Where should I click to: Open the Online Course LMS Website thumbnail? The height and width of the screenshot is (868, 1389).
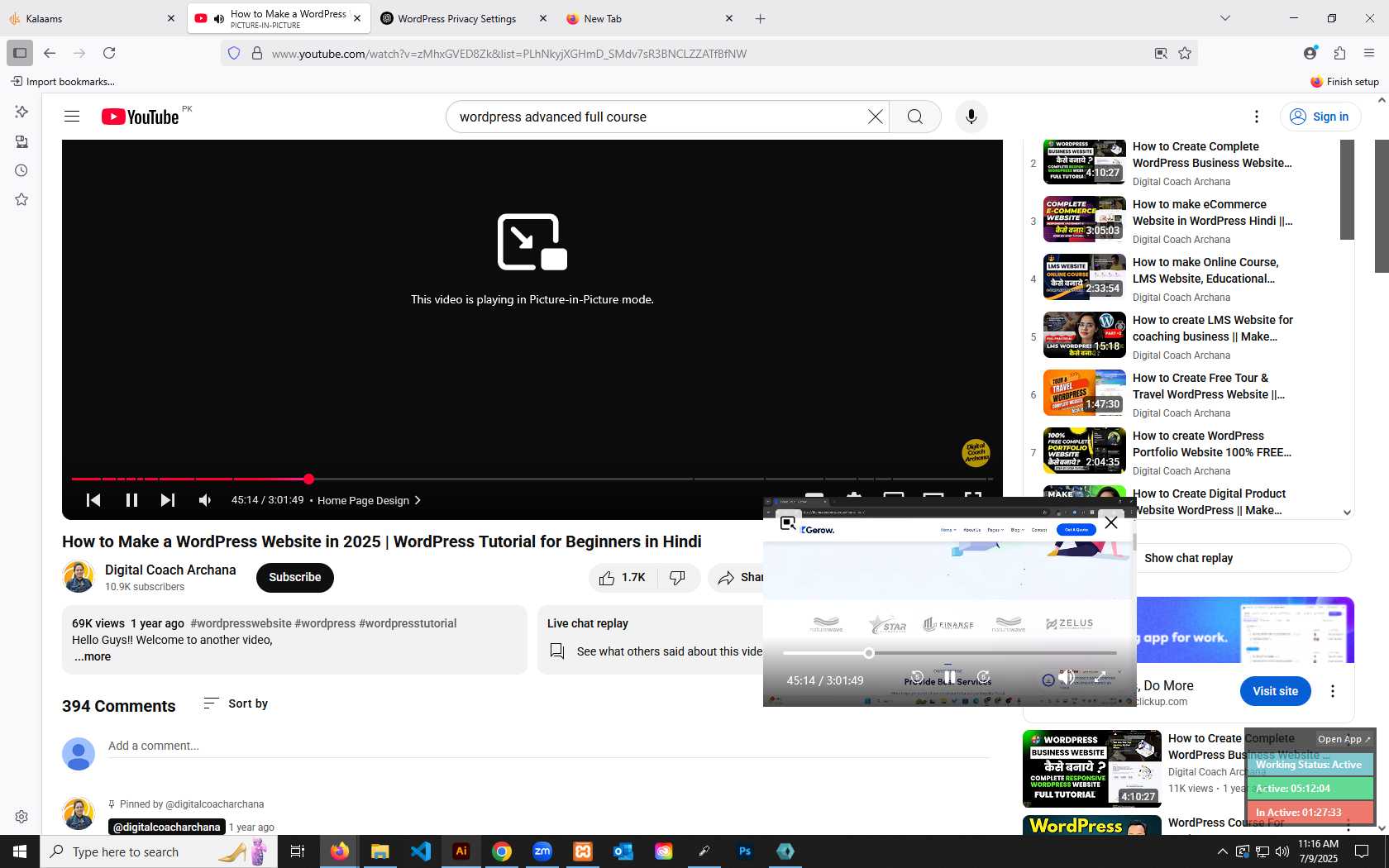(x=1085, y=277)
